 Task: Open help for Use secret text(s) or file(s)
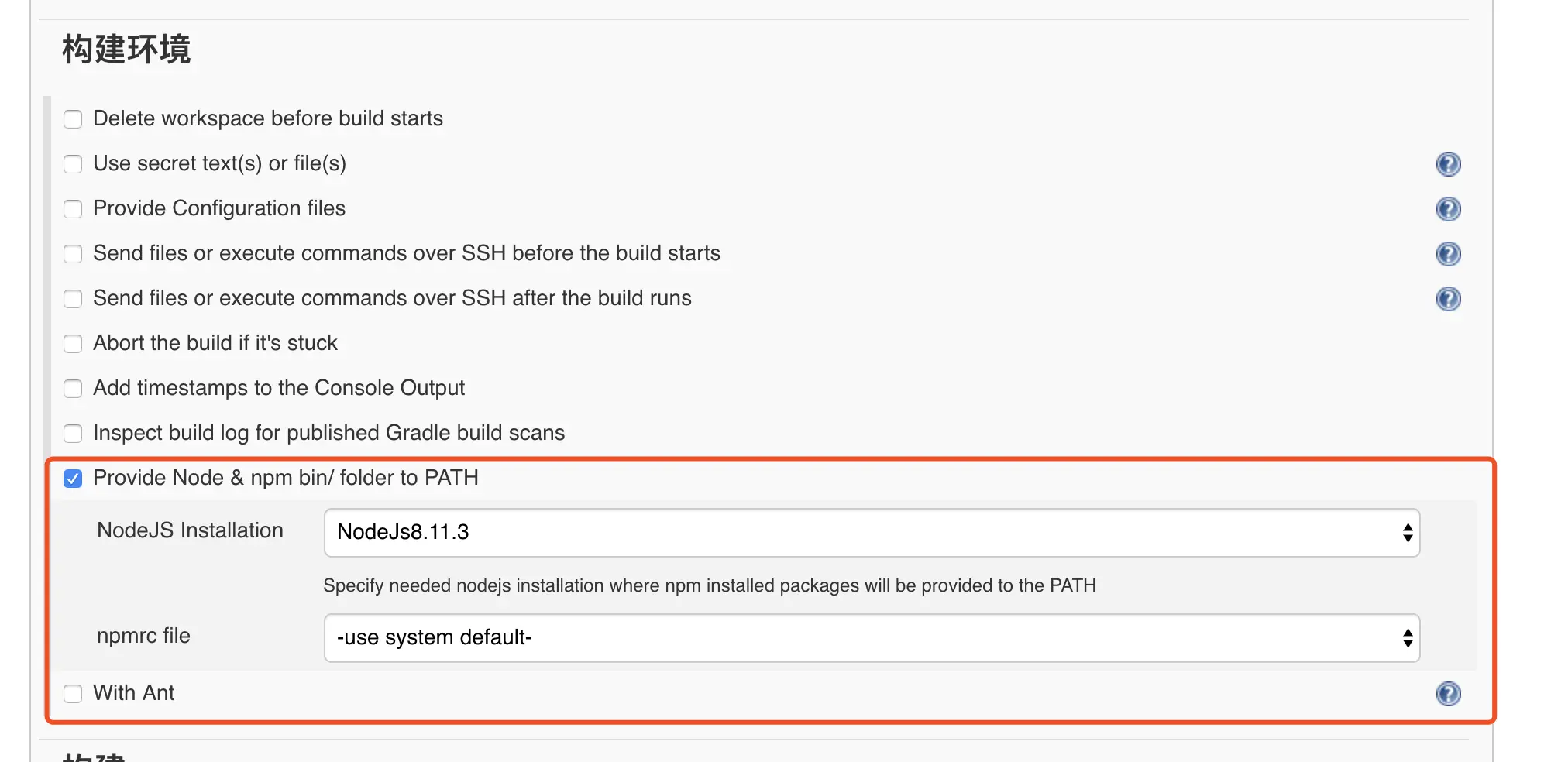pyautogui.click(x=1448, y=164)
